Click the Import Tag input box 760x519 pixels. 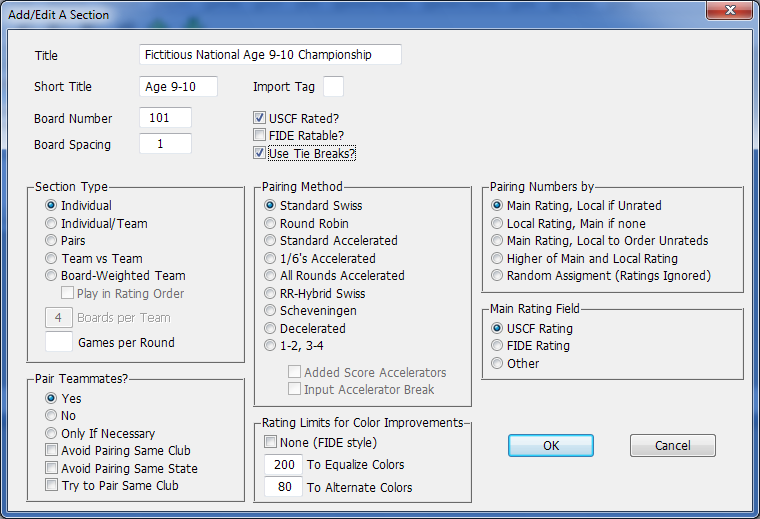coord(333,87)
